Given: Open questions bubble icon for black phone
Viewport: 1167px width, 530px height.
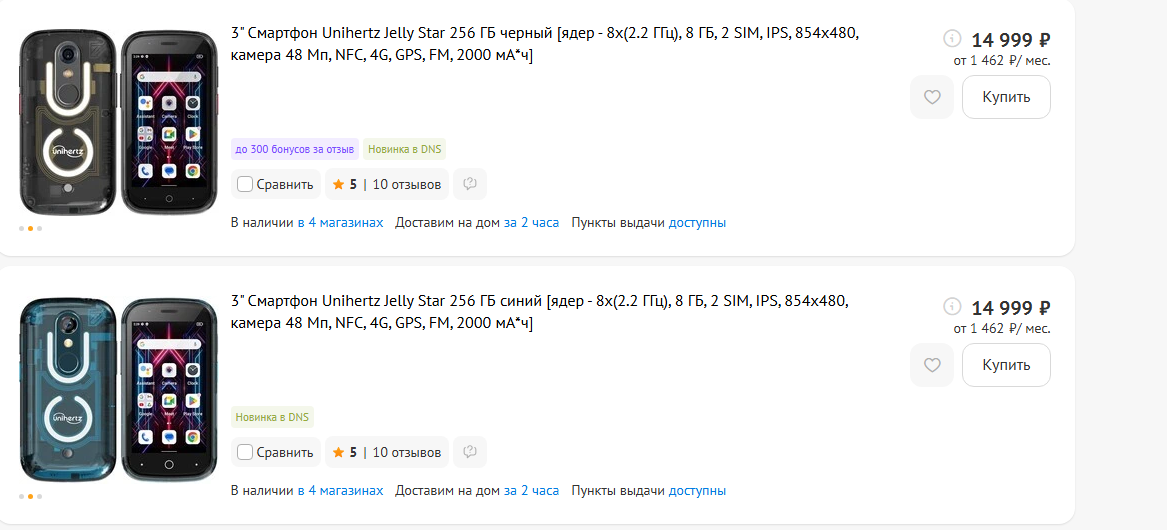Looking at the screenshot, I should [x=470, y=184].
